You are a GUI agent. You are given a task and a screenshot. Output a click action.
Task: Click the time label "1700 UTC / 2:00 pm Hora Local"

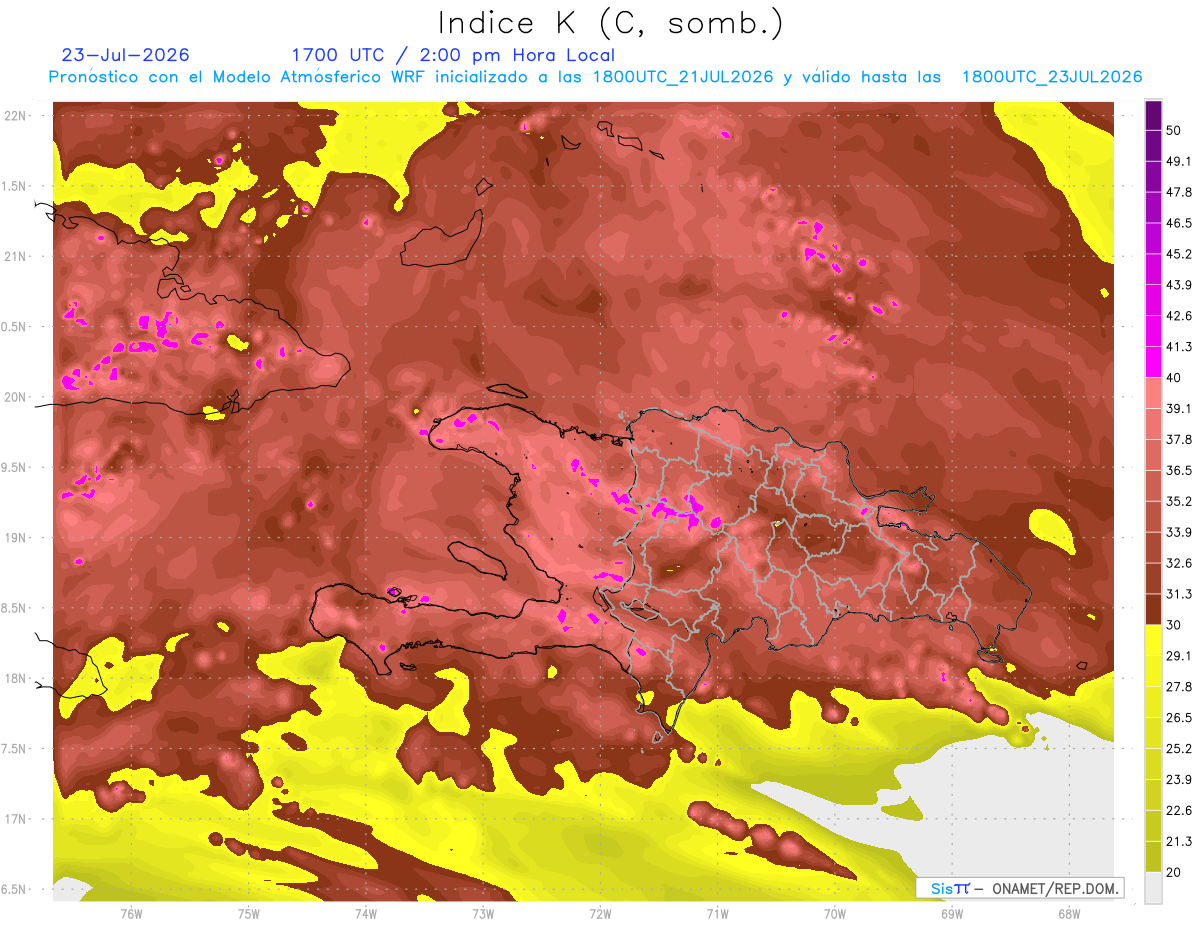(453, 55)
